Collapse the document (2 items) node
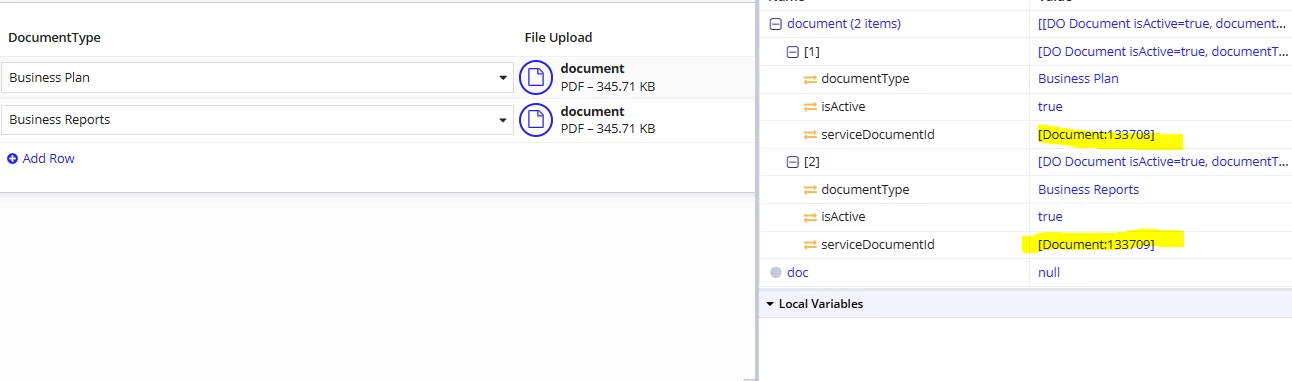The width and height of the screenshot is (1292, 381). [775, 24]
